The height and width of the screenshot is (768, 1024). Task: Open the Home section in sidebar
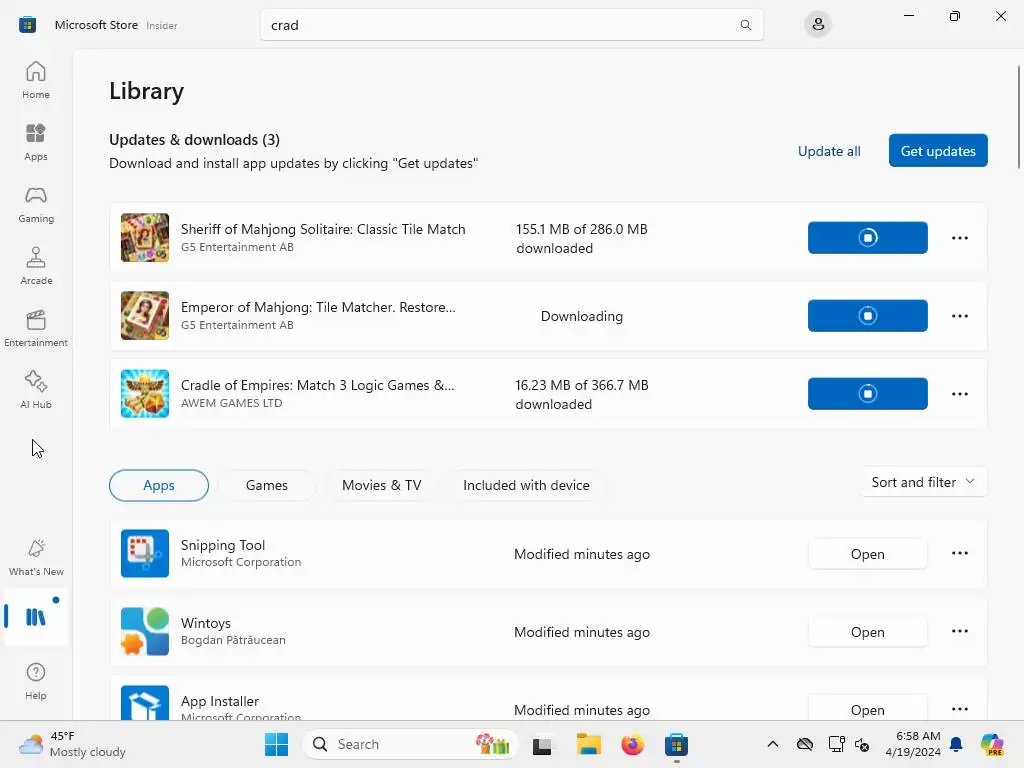point(36,80)
